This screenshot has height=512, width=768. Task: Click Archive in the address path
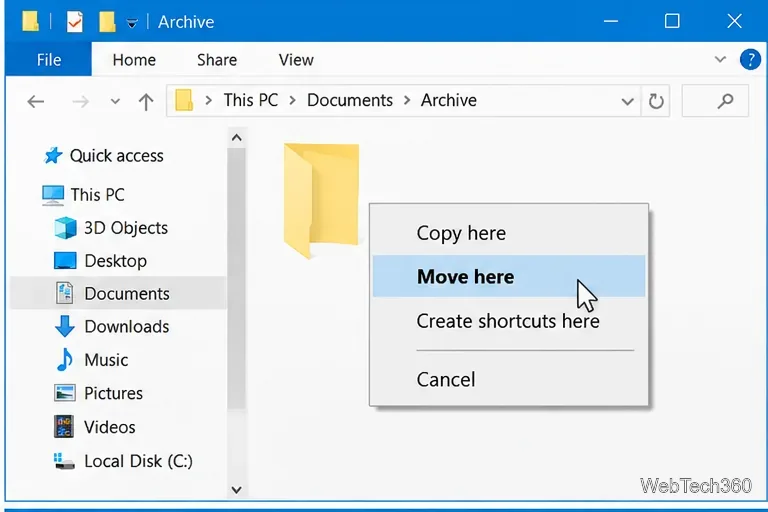(449, 100)
